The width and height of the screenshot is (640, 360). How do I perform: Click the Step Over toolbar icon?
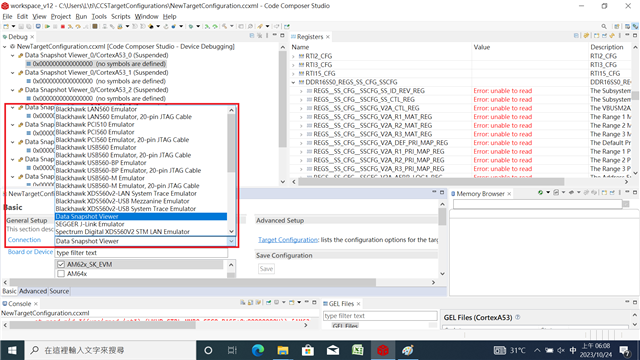(x=78, y=27)
